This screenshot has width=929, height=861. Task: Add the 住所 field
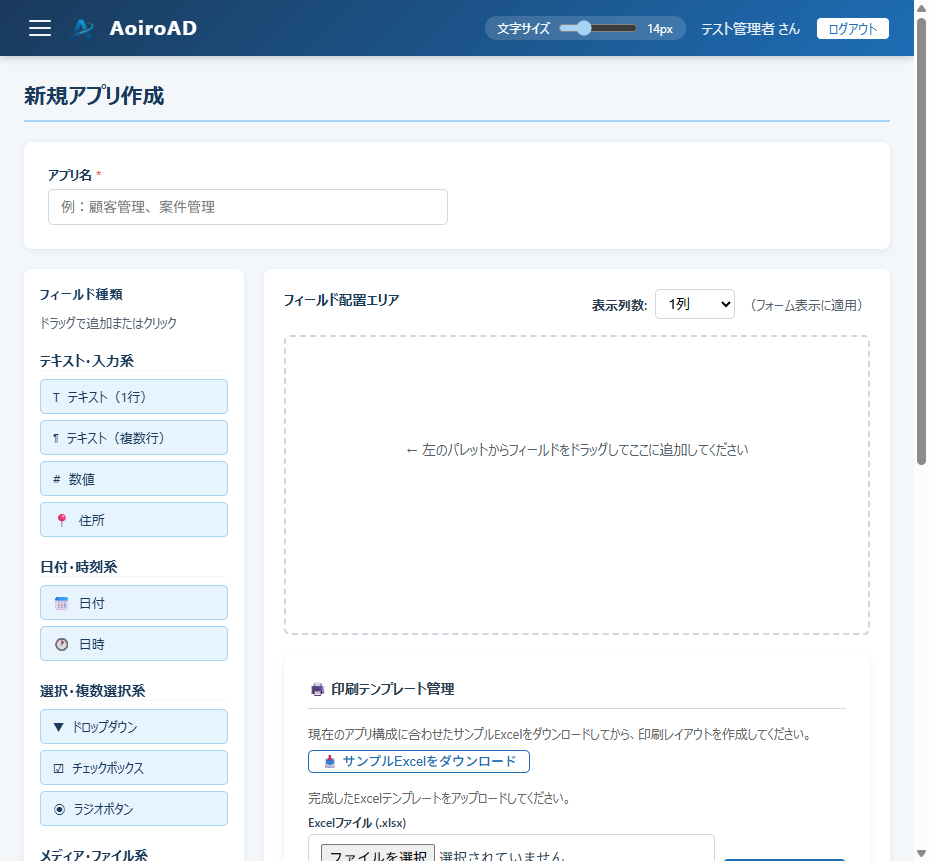click(134, 520)
